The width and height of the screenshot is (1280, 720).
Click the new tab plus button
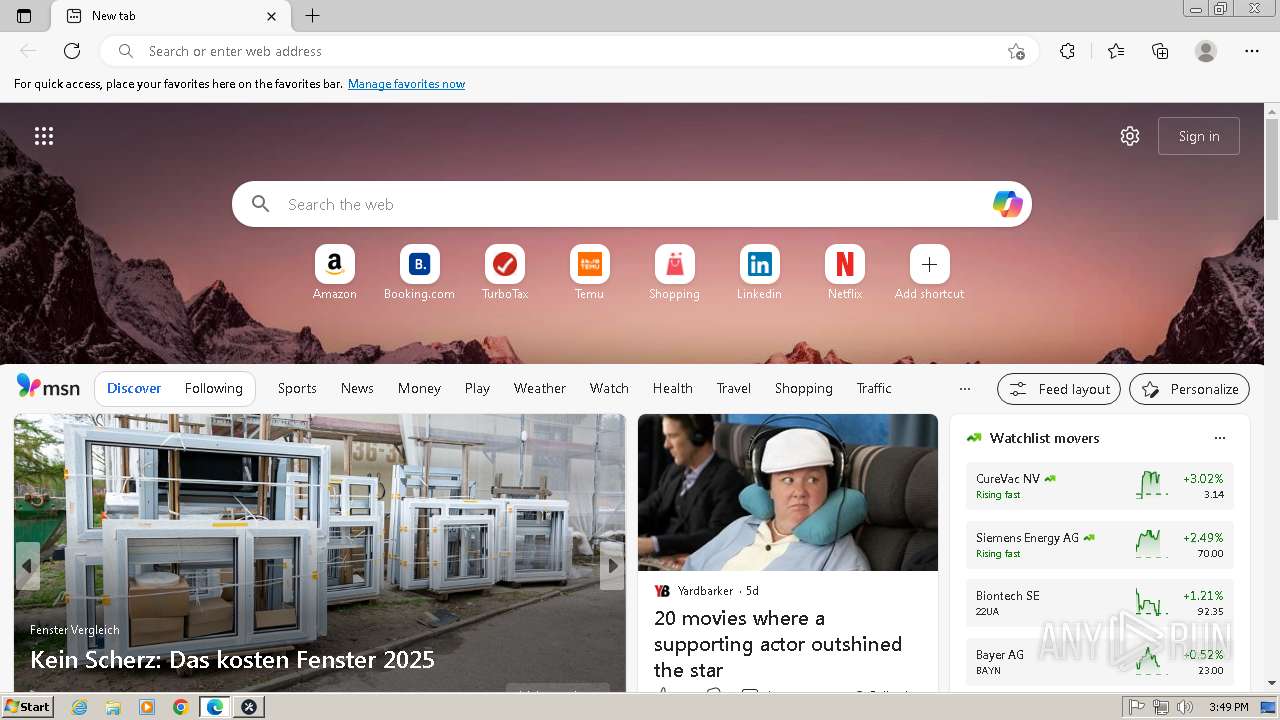313,16
